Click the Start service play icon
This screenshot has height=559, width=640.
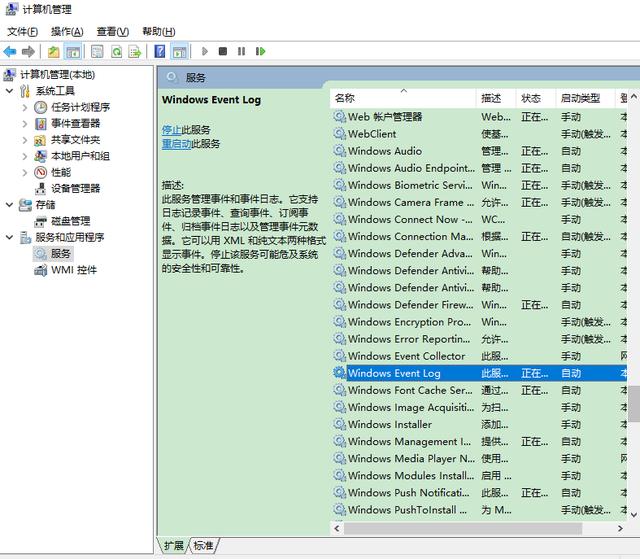pos(205,51)
